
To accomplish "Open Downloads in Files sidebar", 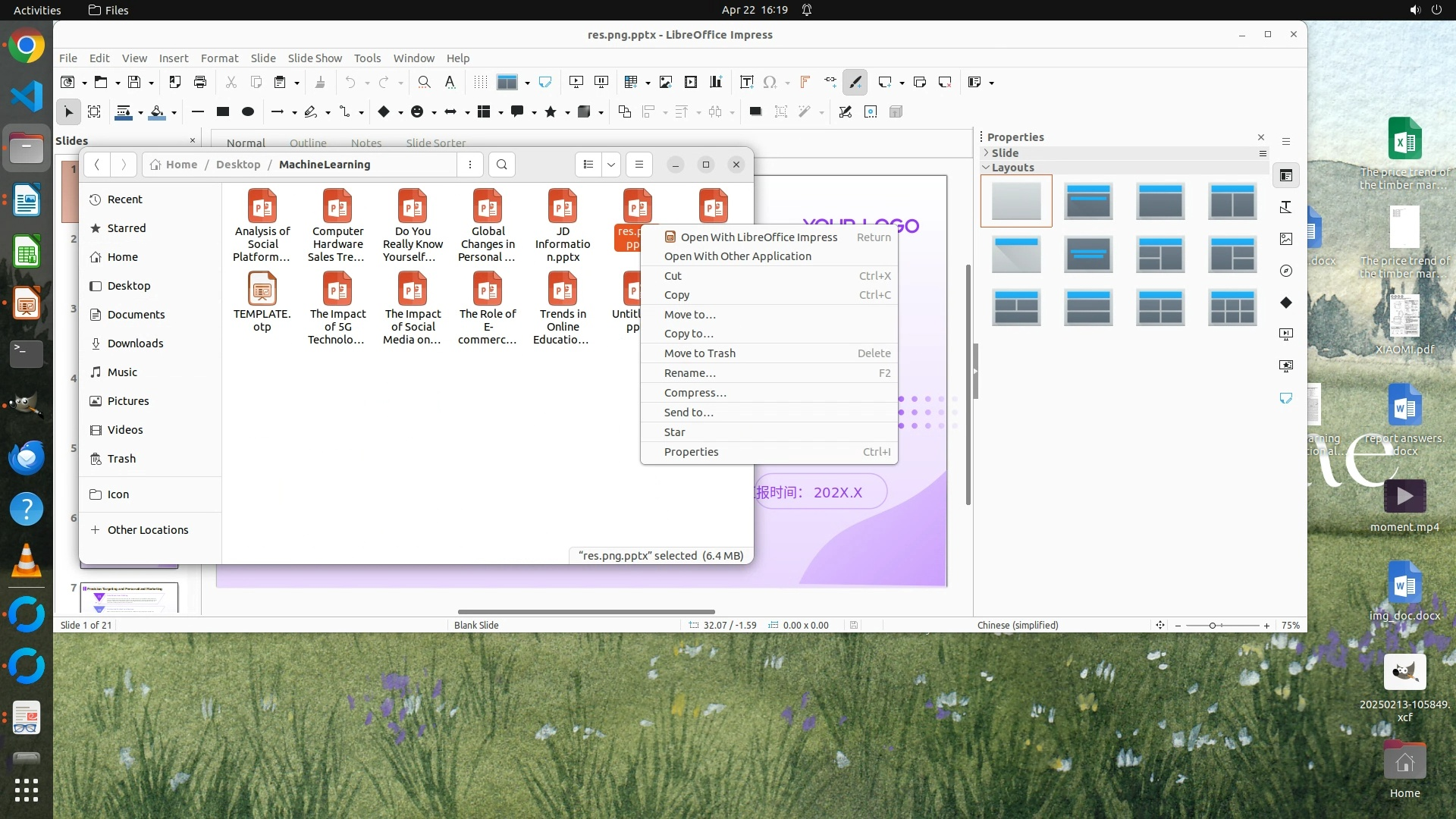I will pyautogui.click(x=135, y=344).
